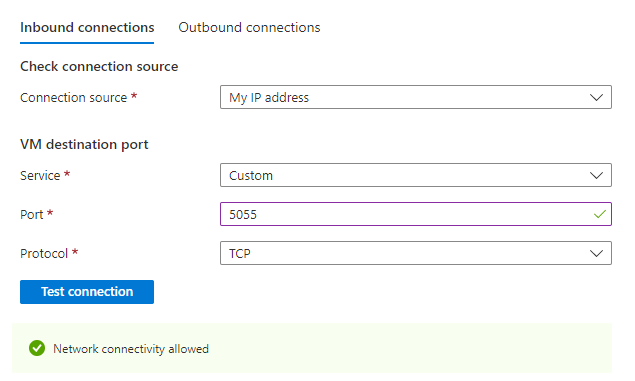This screenshot has width=635, height=381.
Task: Open the My IP address dropdown
Action: click(x=416, y=97)
